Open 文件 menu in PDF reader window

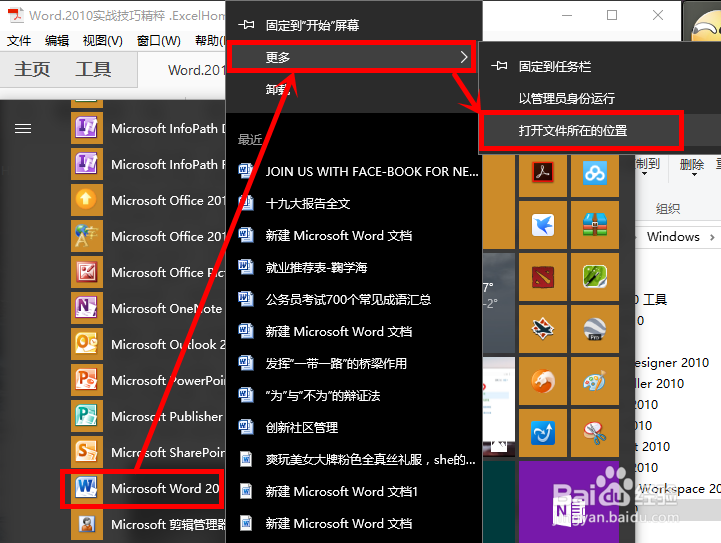[19, 41]
